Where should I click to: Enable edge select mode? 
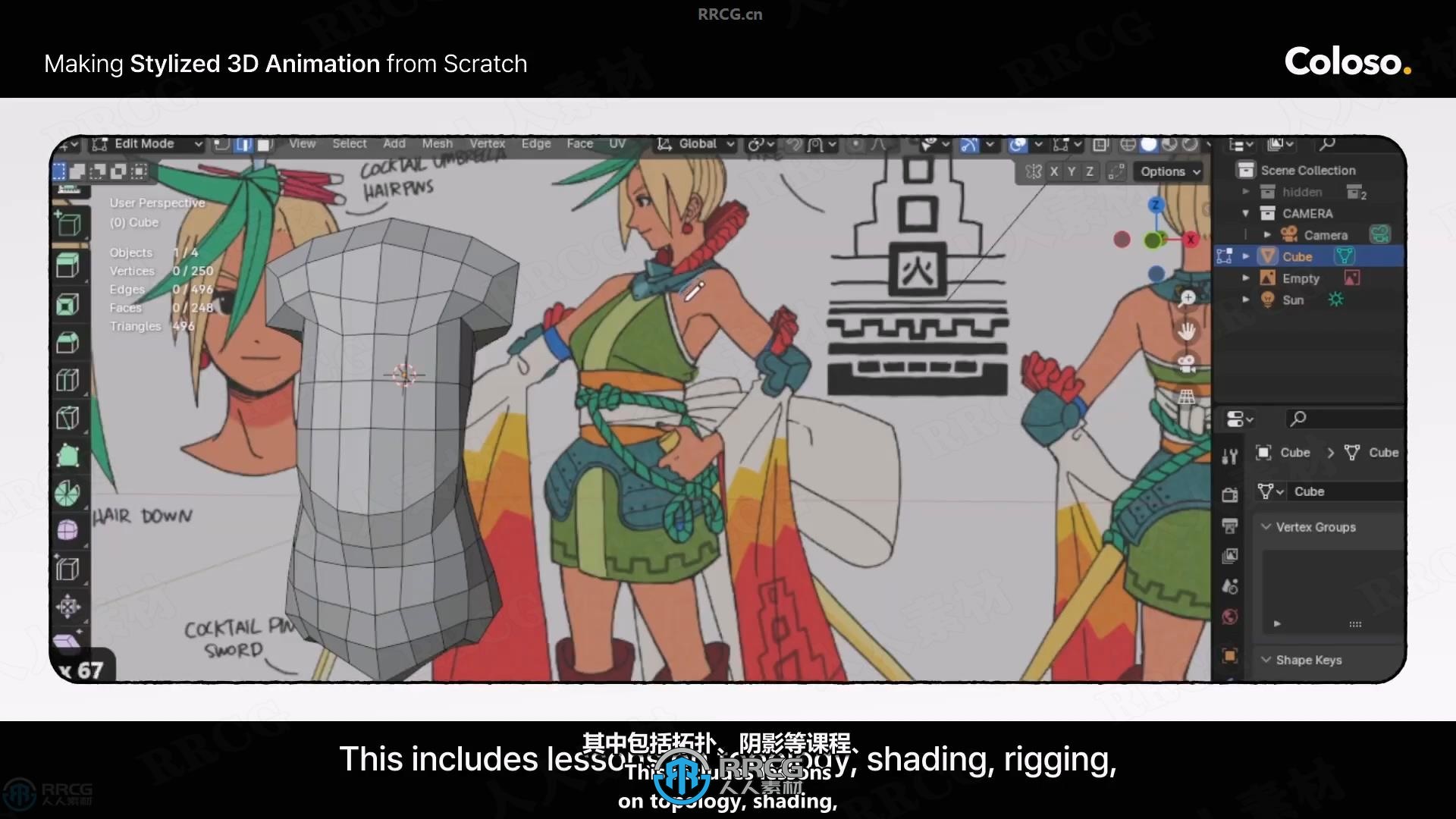click(243, 144)
